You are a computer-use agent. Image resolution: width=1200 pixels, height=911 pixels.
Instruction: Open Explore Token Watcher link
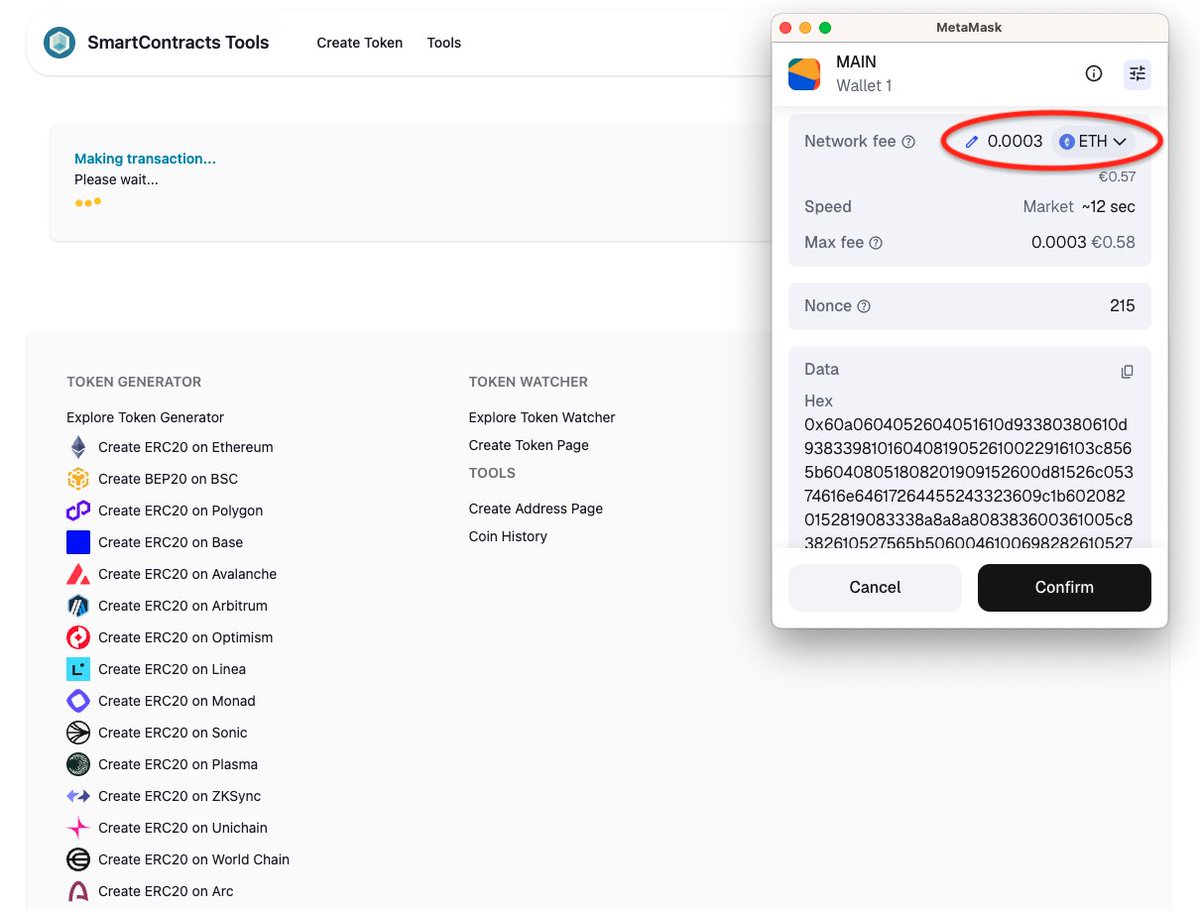pos(542,417)
